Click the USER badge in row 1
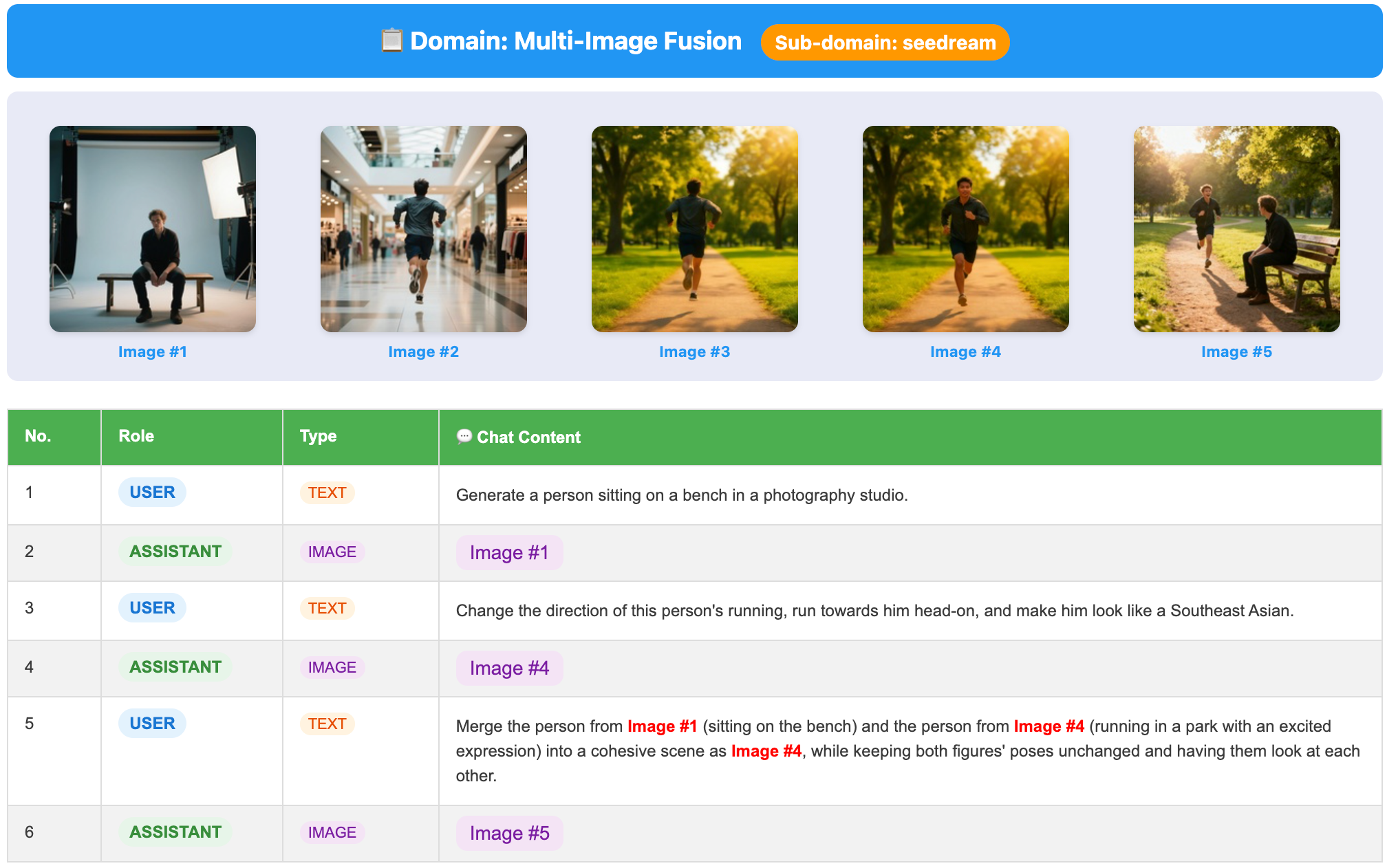The image size is (1387, 868). tap(152, 492)
